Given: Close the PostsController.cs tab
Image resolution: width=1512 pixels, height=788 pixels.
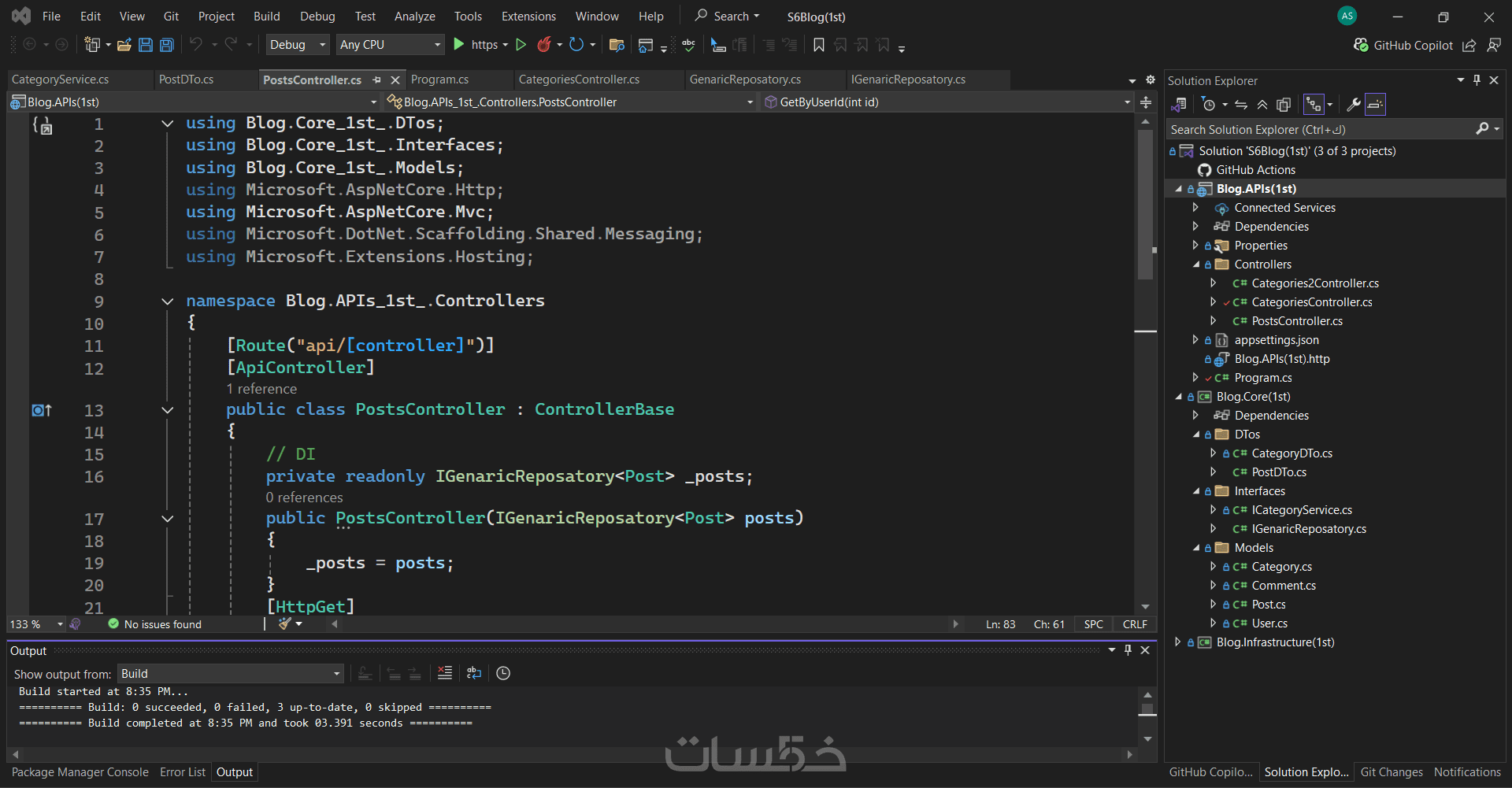Looking at the screenshot, I should pyautogui.click(x=395, y=80).
